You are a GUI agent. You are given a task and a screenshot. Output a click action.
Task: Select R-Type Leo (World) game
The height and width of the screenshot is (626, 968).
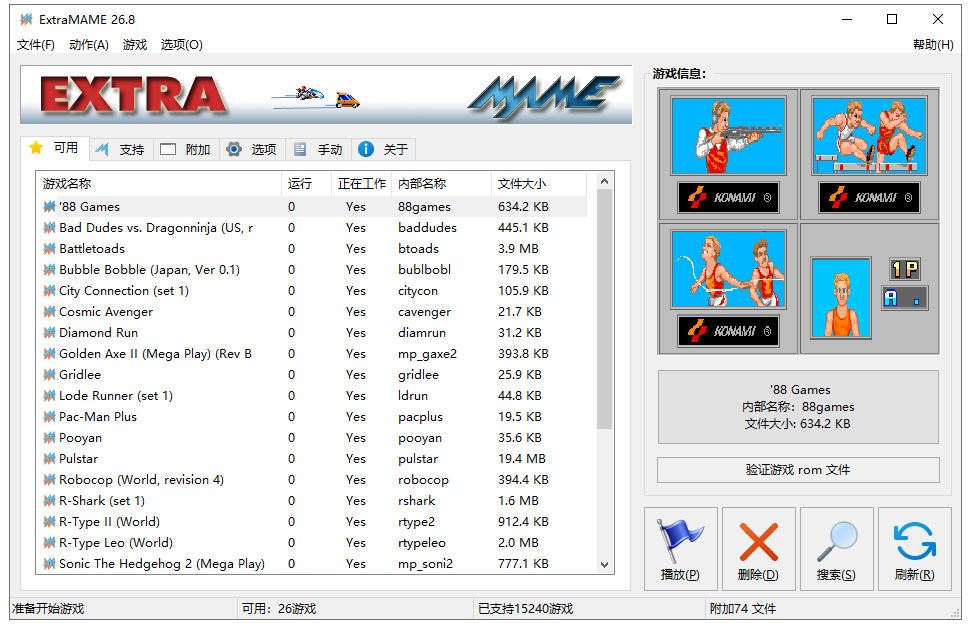(312, 543)
